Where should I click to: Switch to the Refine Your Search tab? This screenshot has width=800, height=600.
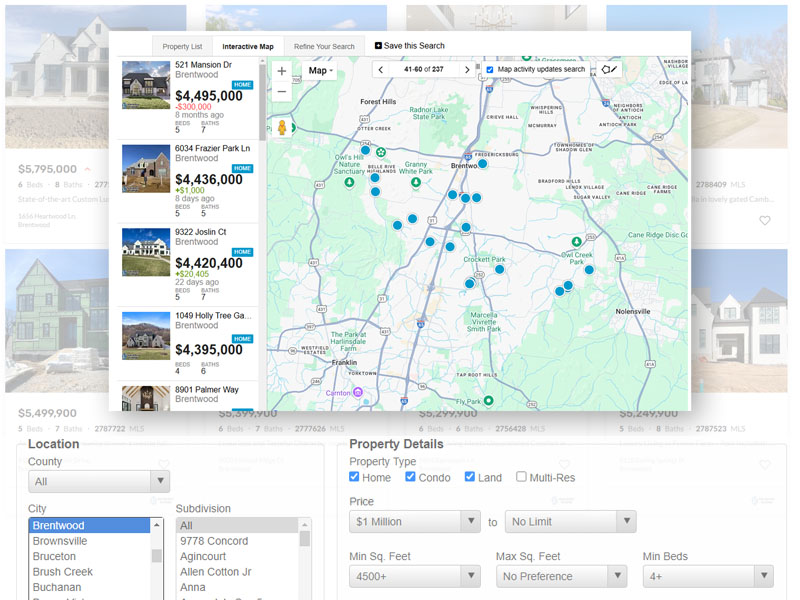pyautogui.click(x=324, y=46)
